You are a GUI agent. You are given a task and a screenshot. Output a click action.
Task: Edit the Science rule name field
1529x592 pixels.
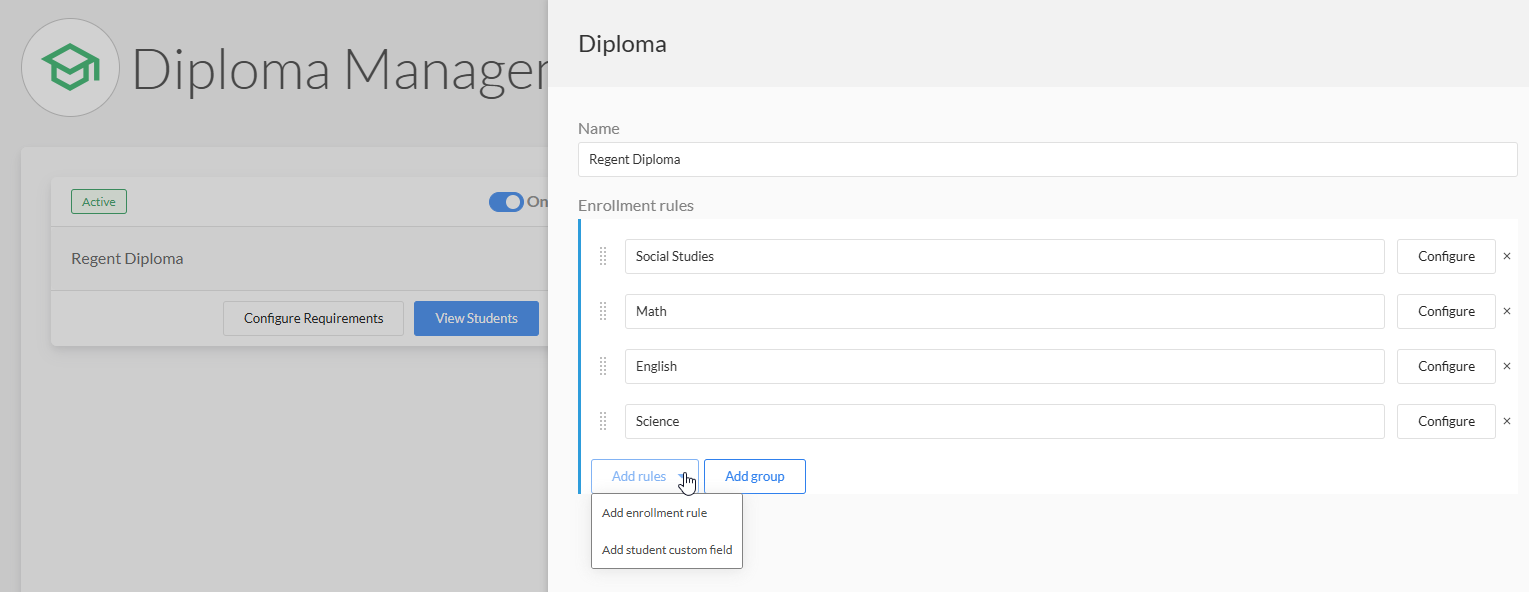click(x=1005, y=421)
